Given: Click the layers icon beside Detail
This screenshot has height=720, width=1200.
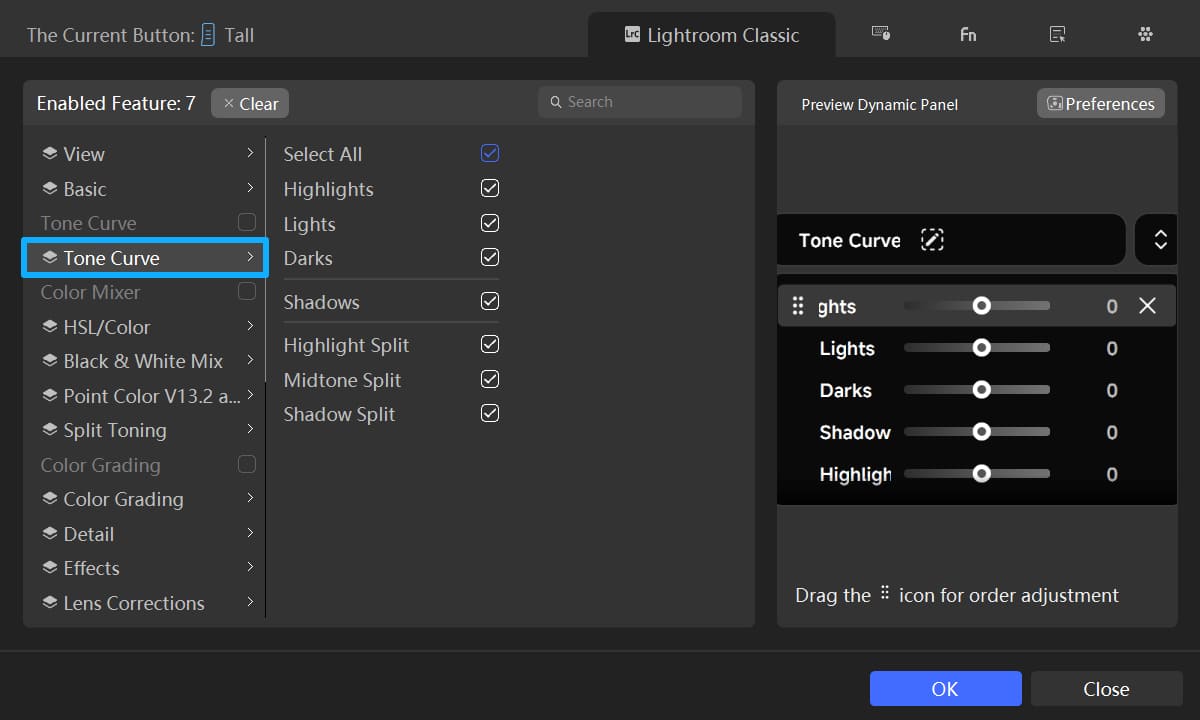Looking at the screenshot, I should 49,534.
